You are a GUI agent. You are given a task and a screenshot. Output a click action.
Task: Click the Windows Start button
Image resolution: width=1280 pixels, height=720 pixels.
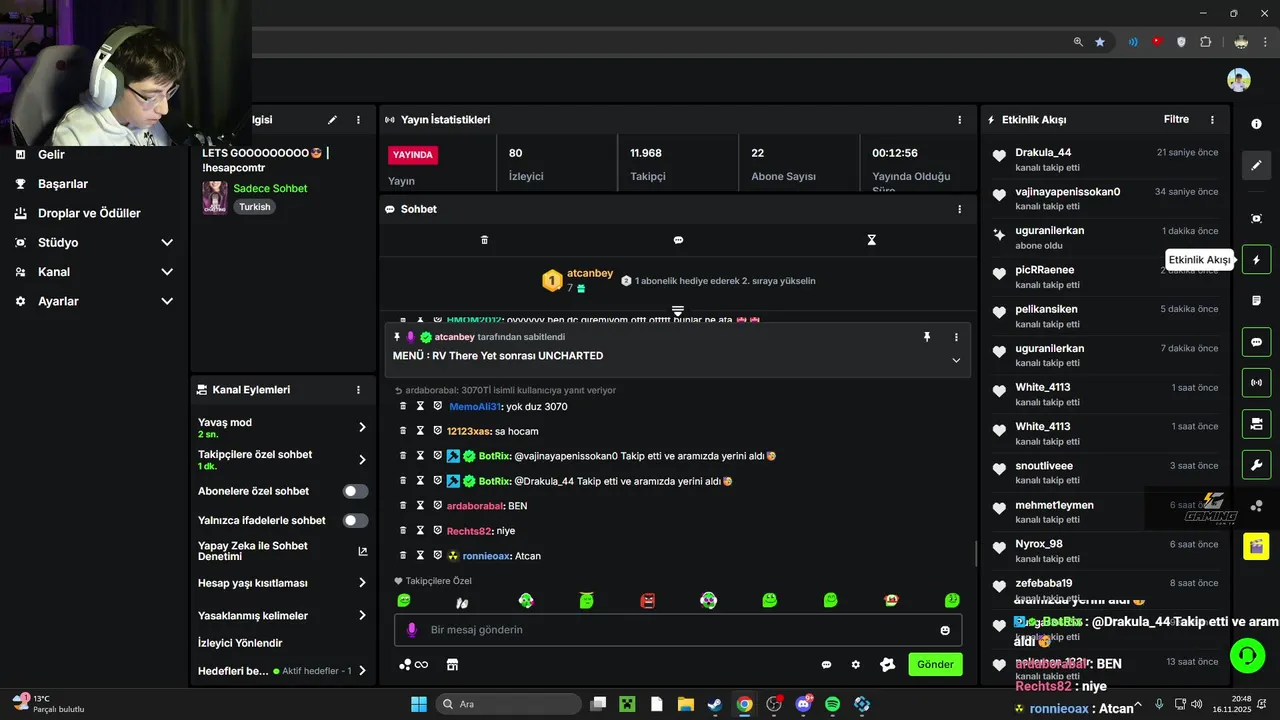[419, 704]
